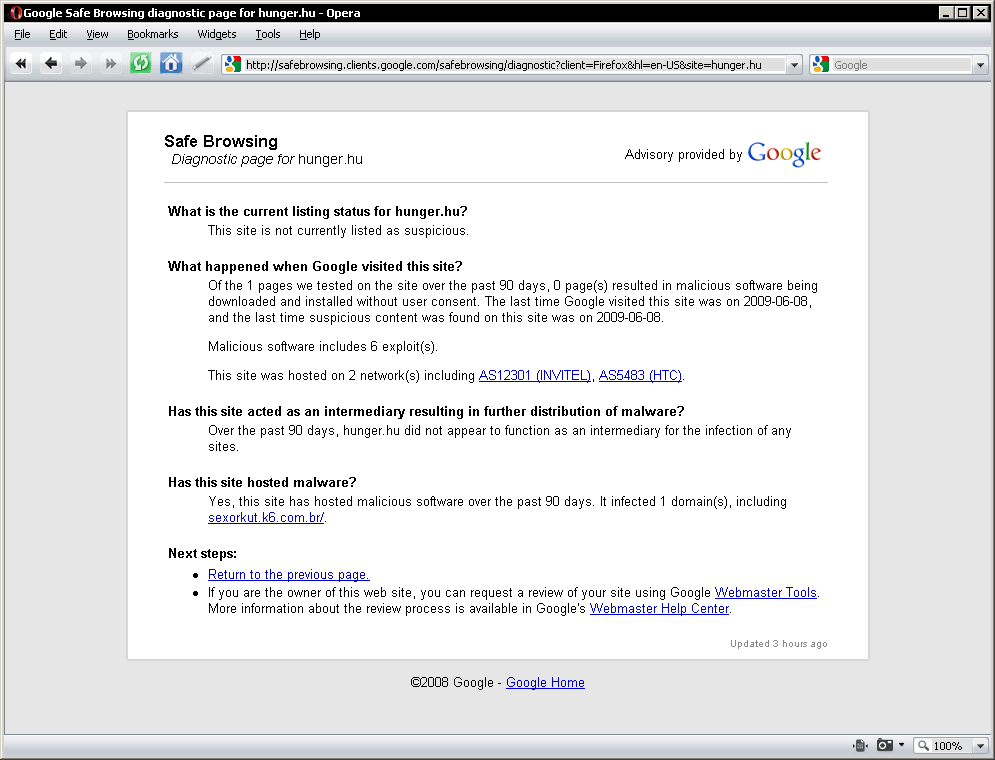Click Return to the previous page link
This screenshot has width=995, height=760.
pyautogui.click(x=289, y=575)
